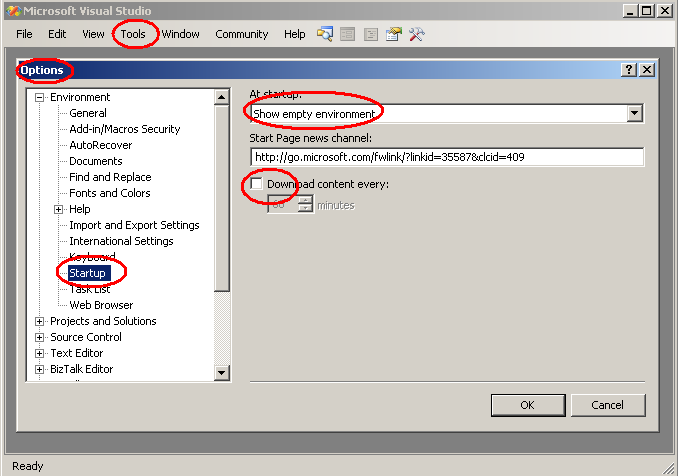This screenshot has width=678, height=476.
Task: Select Source Control label
Action: coord(86,337)
